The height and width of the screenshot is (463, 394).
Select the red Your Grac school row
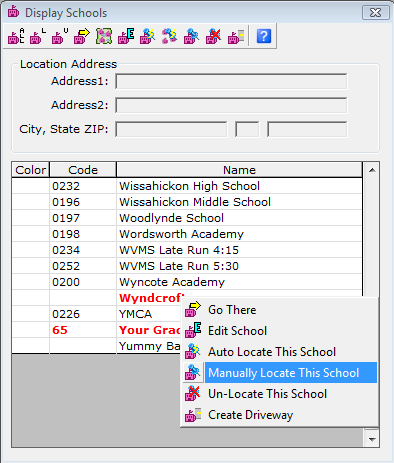coord(97,330)
